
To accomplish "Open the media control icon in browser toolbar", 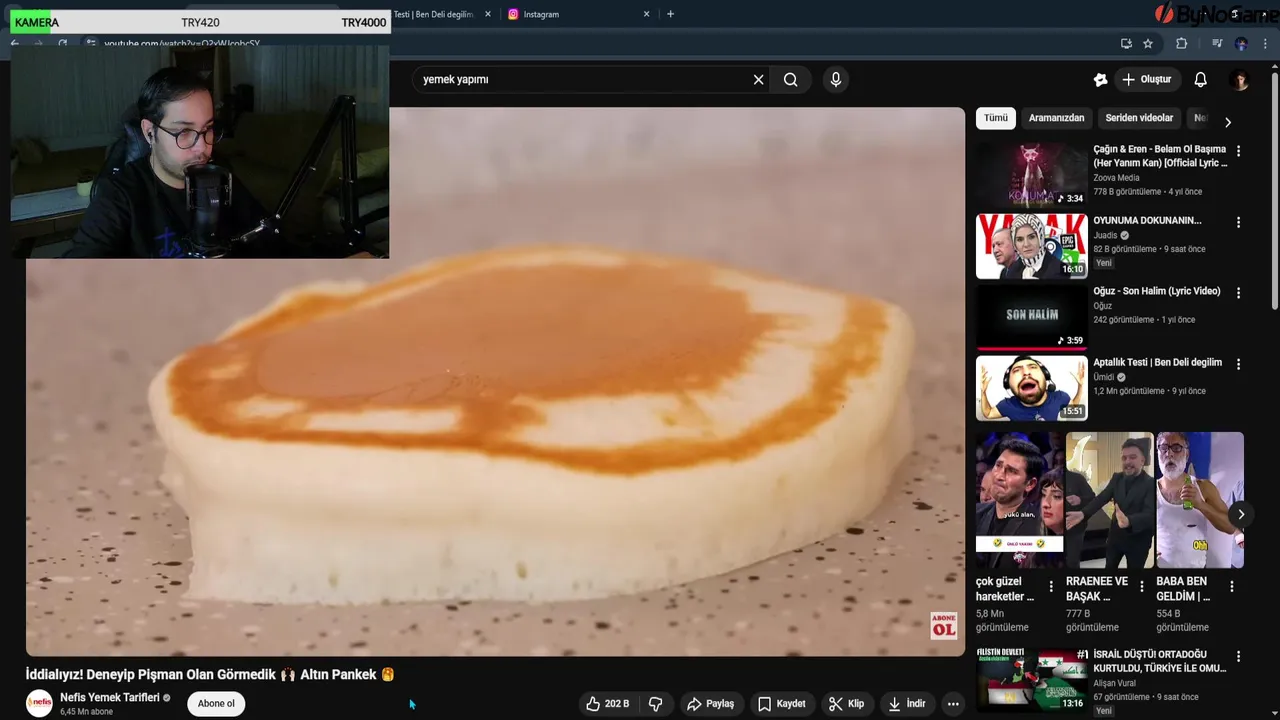I will (x=1217, y=43).
